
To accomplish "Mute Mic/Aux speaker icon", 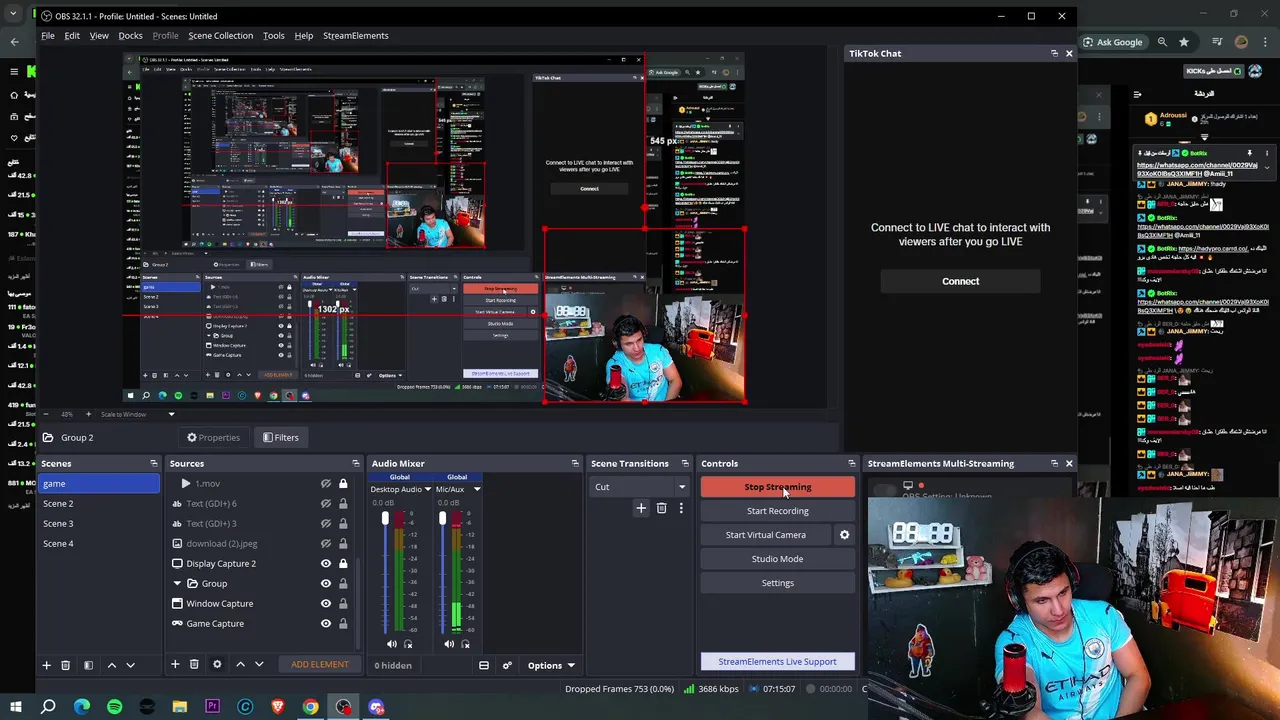I will click(449, 644).
